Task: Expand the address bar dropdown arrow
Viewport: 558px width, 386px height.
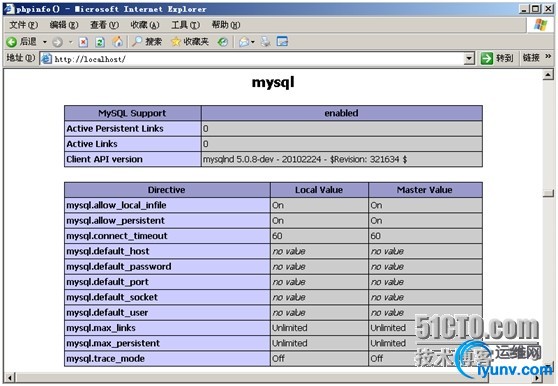Action: (469, 58)
